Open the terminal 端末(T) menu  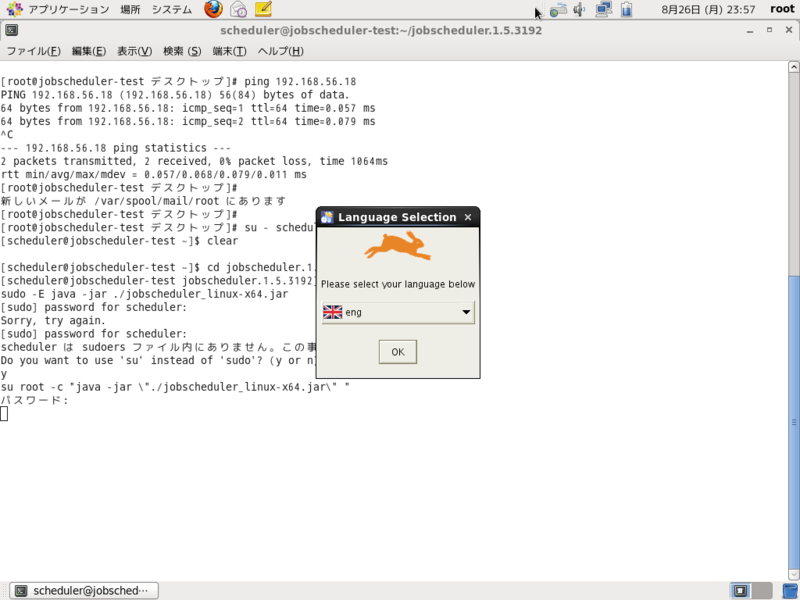(x=230, y=51)
